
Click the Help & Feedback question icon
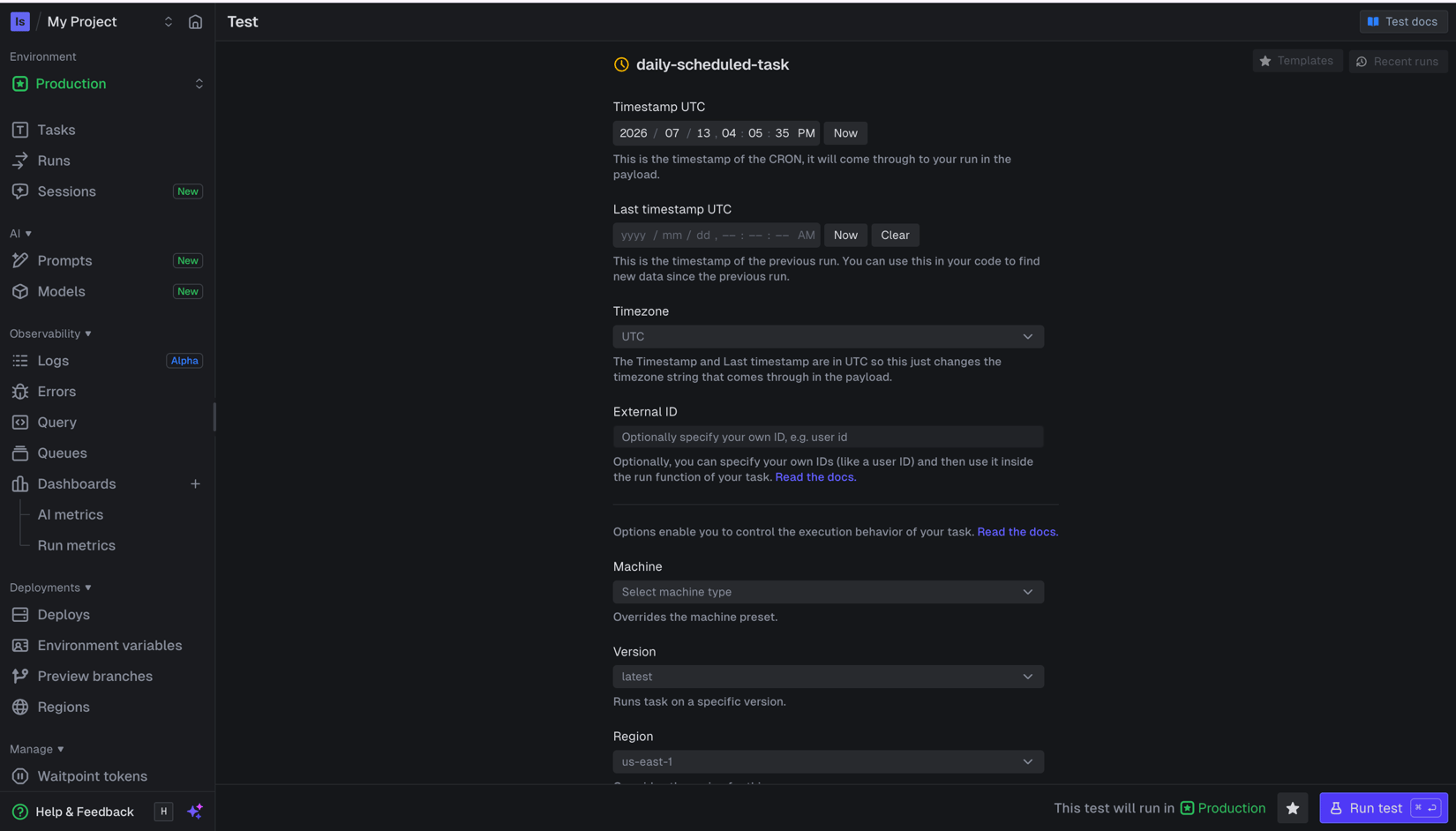(x=20, y=812)
